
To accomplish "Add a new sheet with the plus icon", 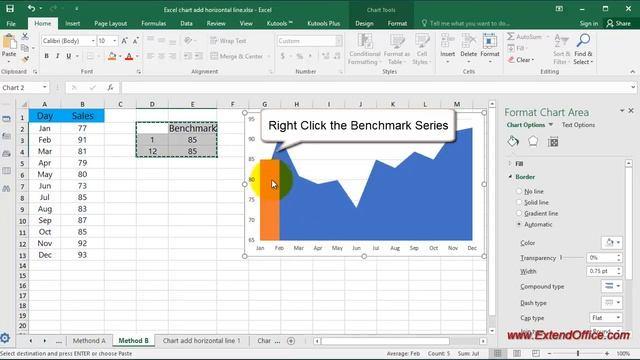I will click(291, 341).
